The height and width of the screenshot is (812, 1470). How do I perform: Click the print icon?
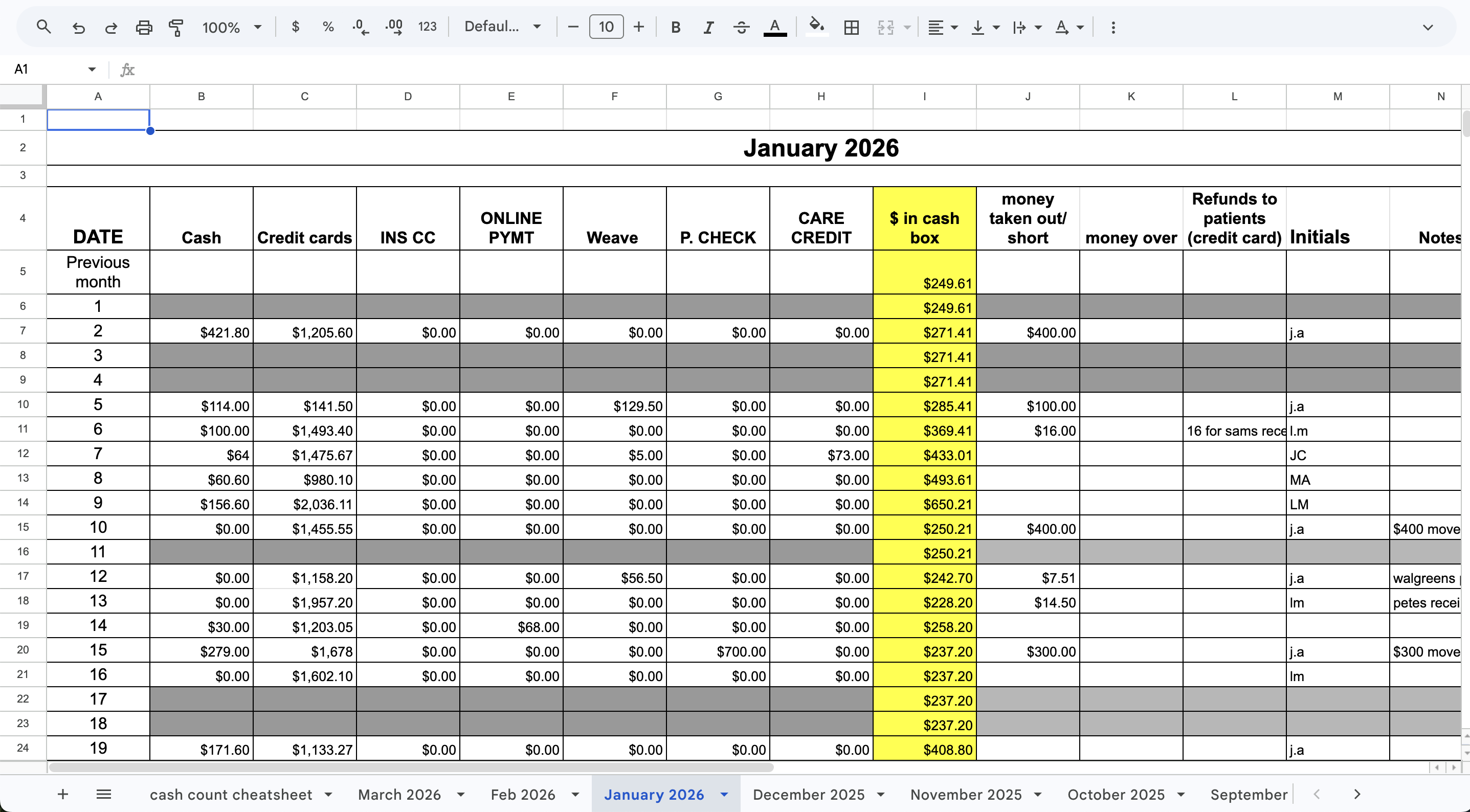tap(144, 27)
